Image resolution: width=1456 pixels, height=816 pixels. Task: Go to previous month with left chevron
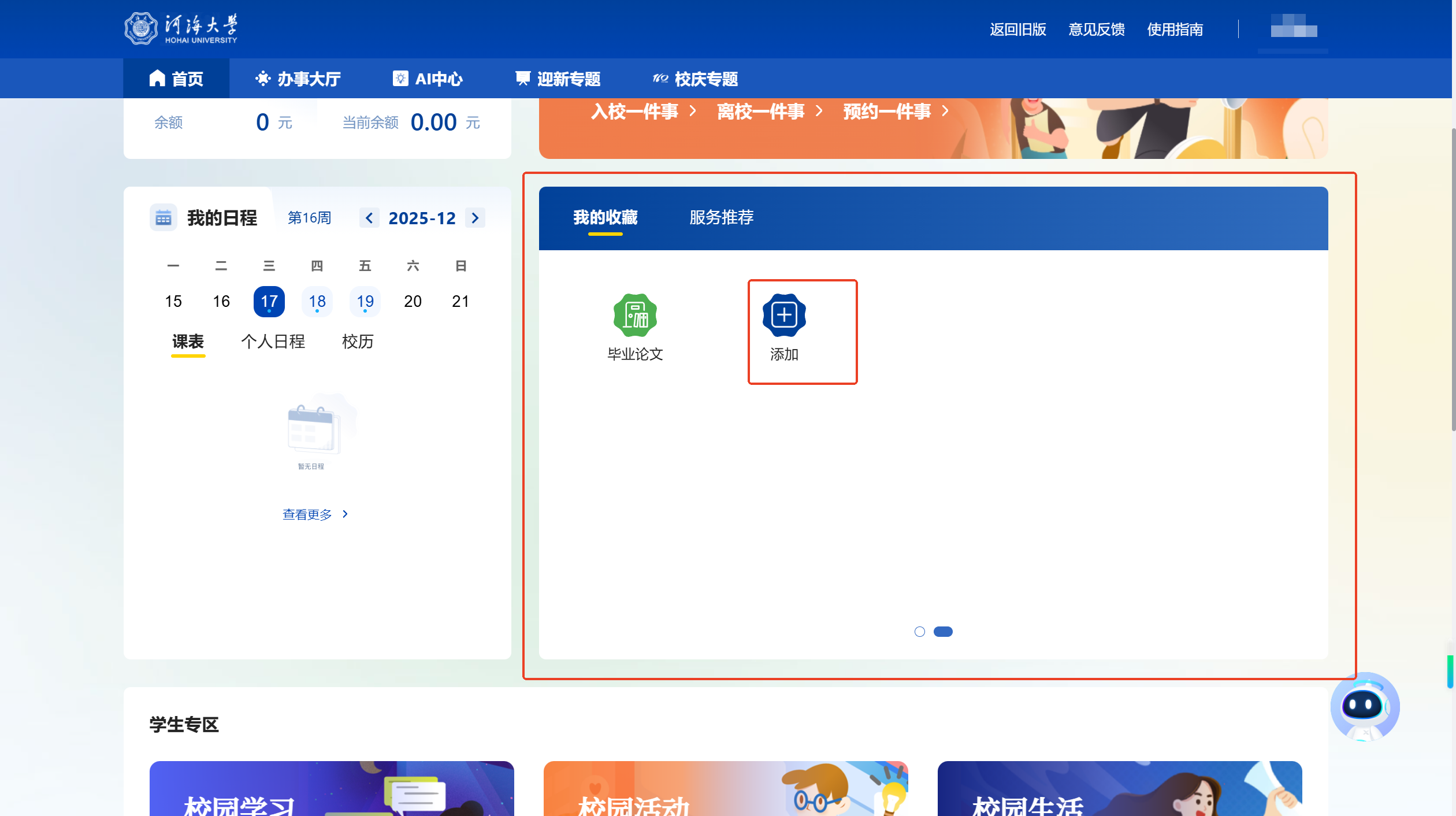pyautogui.click(x=369, y=218)
